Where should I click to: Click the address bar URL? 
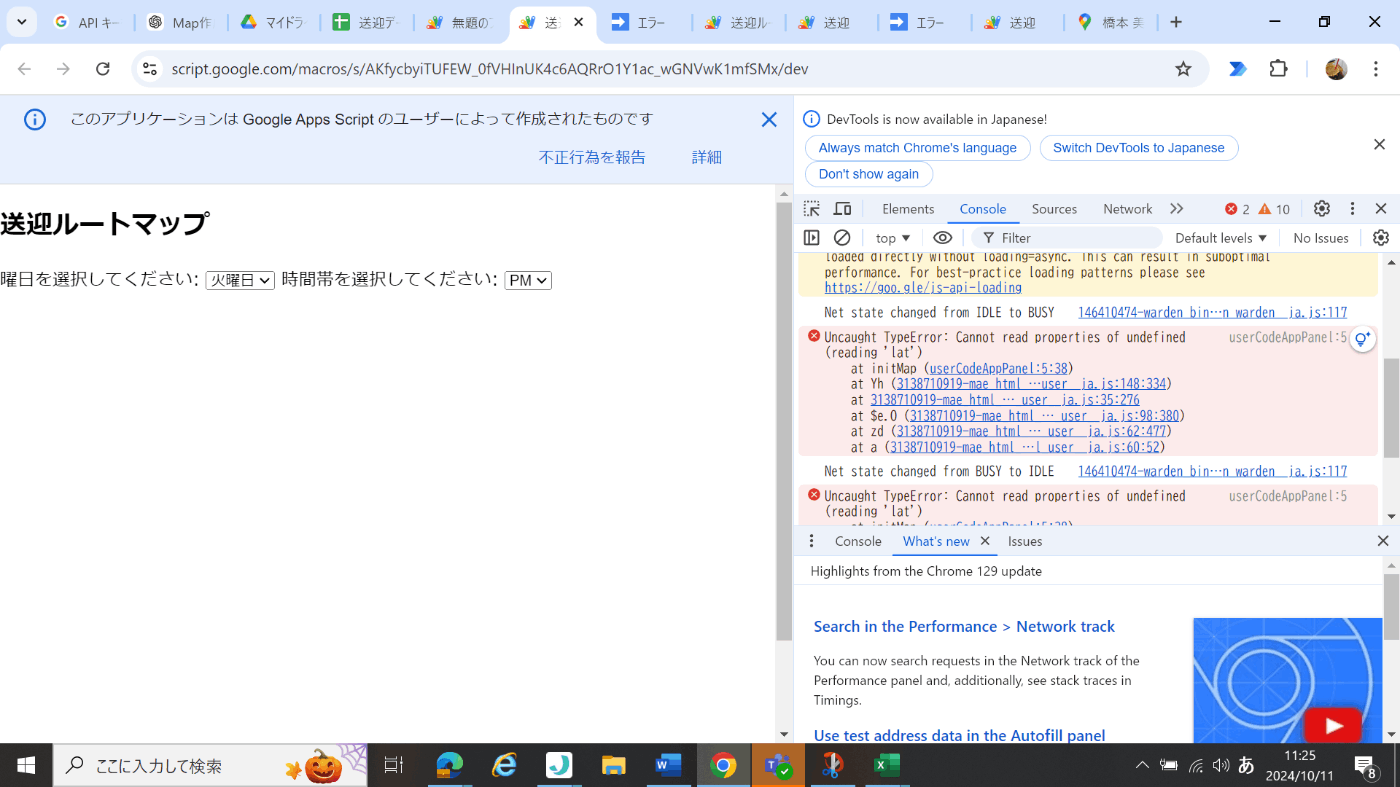pyautogui.click(x=490, y=69)
